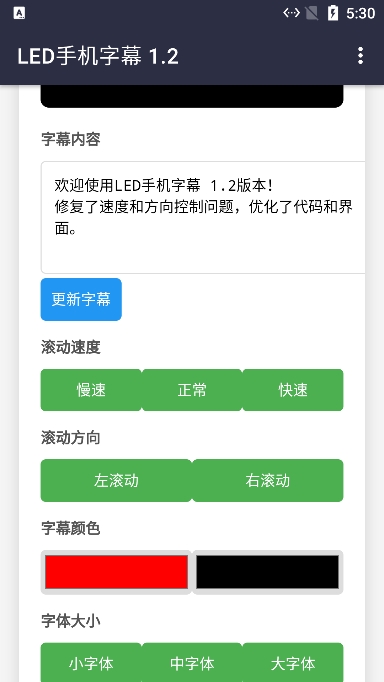Viewport: 384px width, 682px height.
Task: Choose 左滚动 direction
Action: pyautogui.click(x=116, y=480)
